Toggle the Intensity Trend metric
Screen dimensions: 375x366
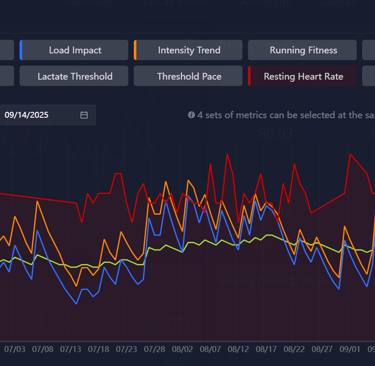click(x=188, y=50)
